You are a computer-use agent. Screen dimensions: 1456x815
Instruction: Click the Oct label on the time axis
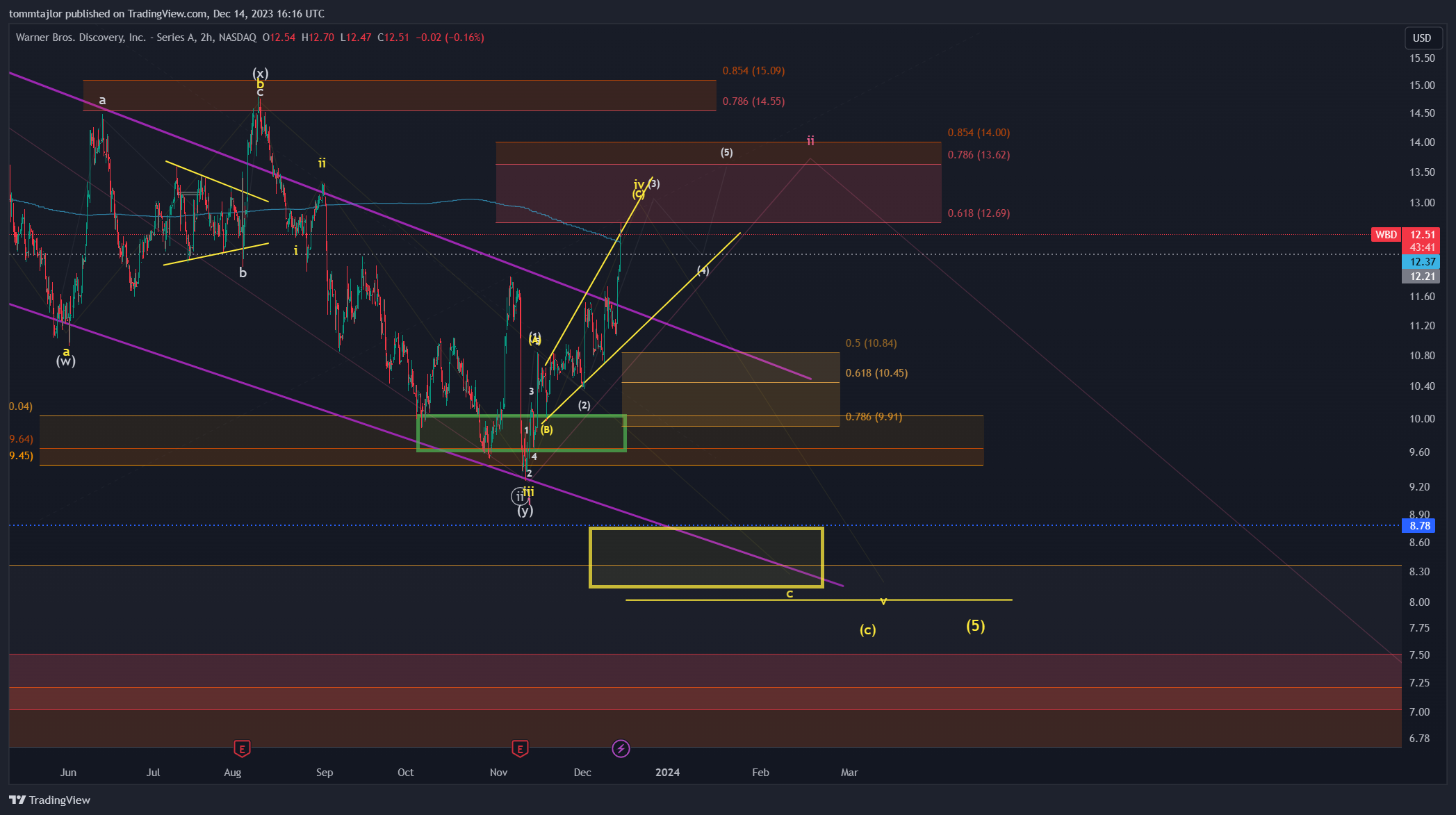point(406,773)
